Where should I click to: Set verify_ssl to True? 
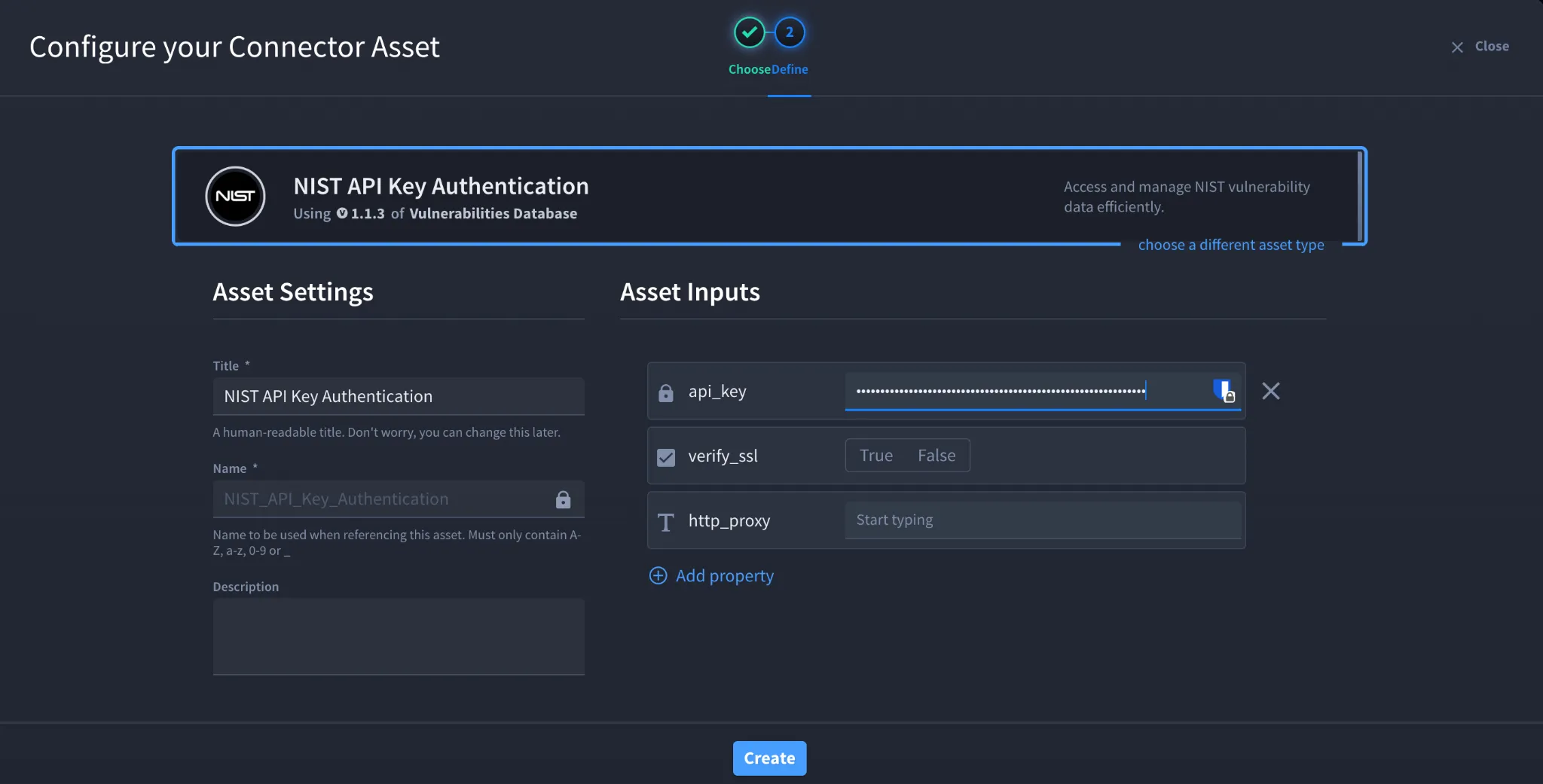pyautogui.click(x=876, y=456)
